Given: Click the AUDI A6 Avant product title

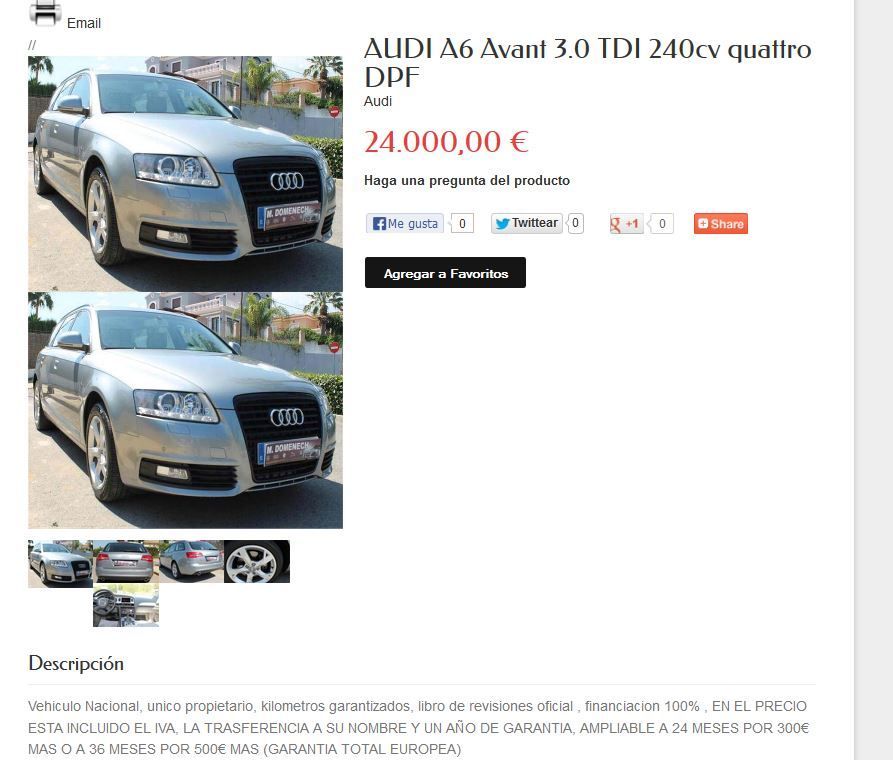Looking at the screenshot, I should click(588, 63).
